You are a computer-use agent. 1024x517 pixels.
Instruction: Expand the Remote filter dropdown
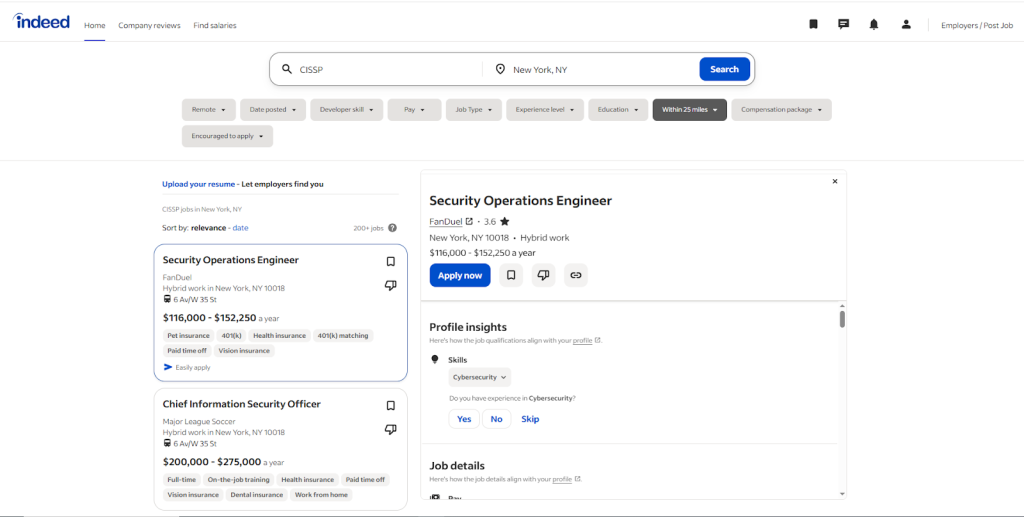click(x=209, y=110)
